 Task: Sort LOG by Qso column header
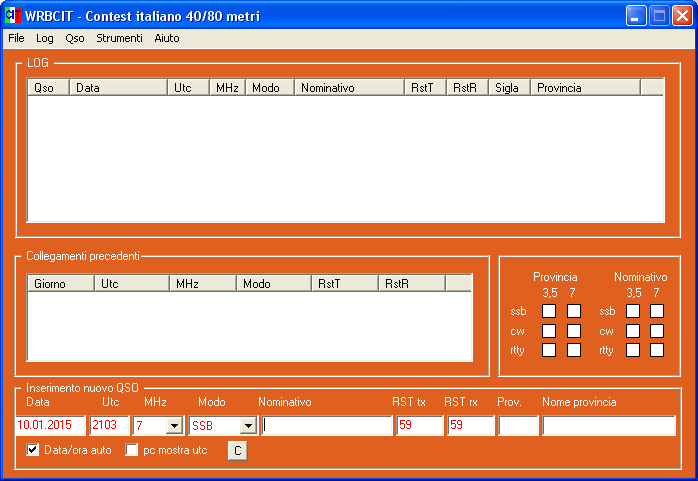(48, 87)
